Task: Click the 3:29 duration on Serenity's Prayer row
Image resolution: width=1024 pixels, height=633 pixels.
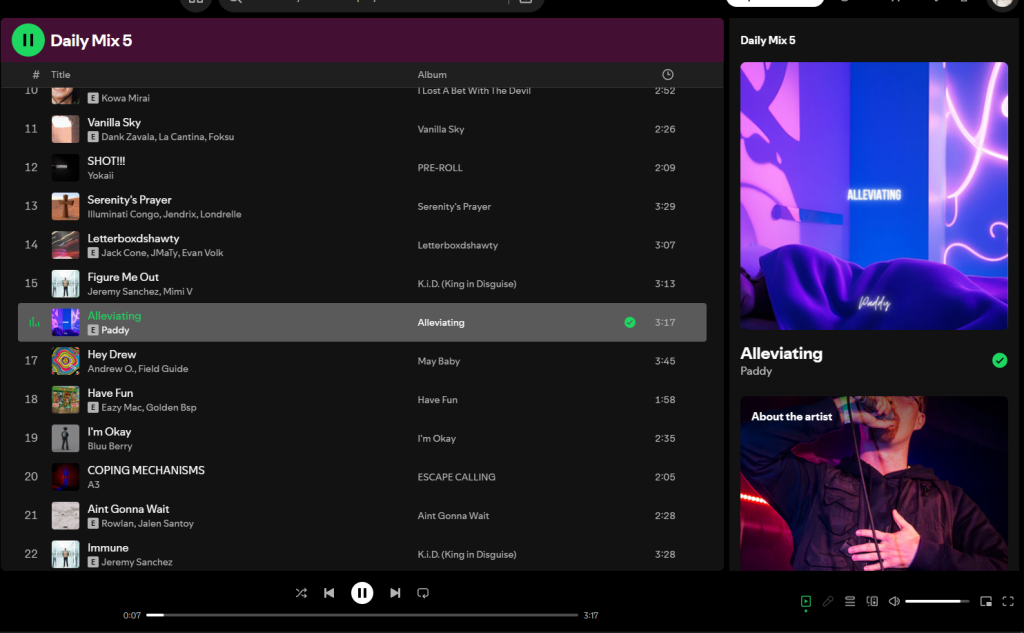Action: point(665,206)
